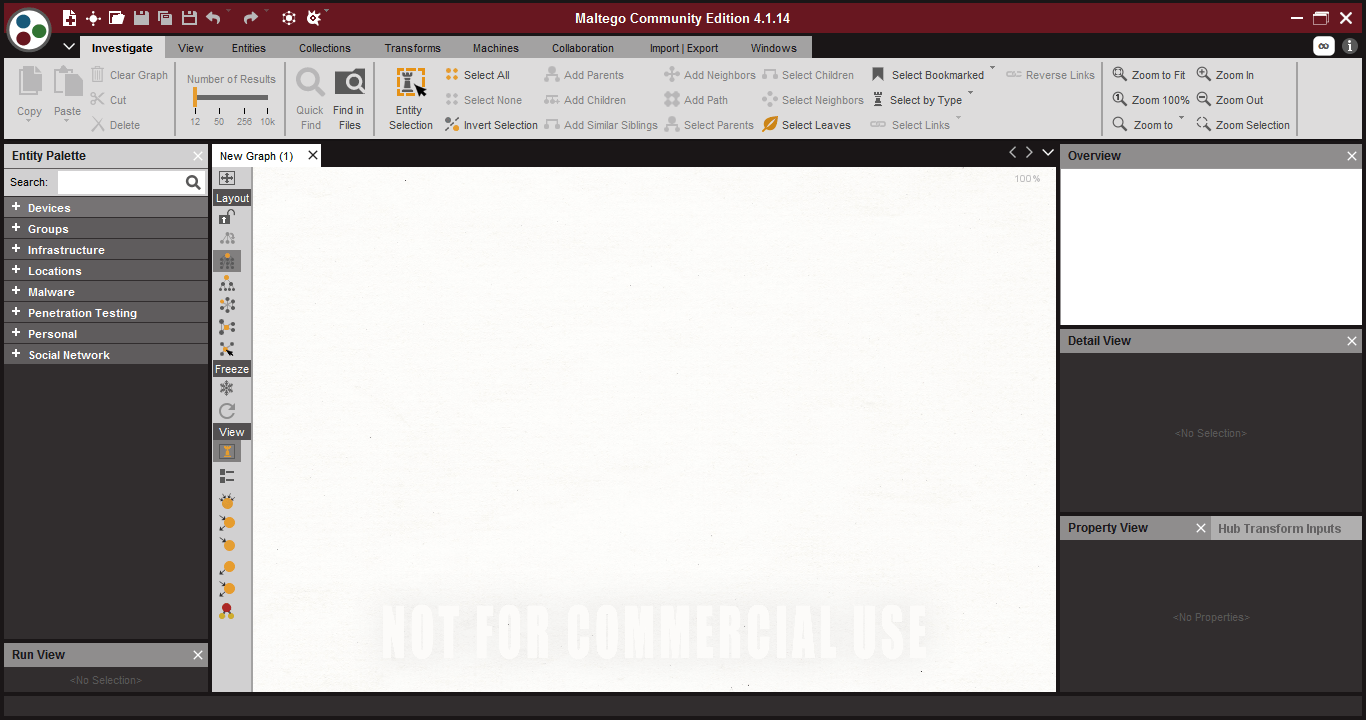
Task: Show the next graph tab arrow
Action: (1029, 152)
